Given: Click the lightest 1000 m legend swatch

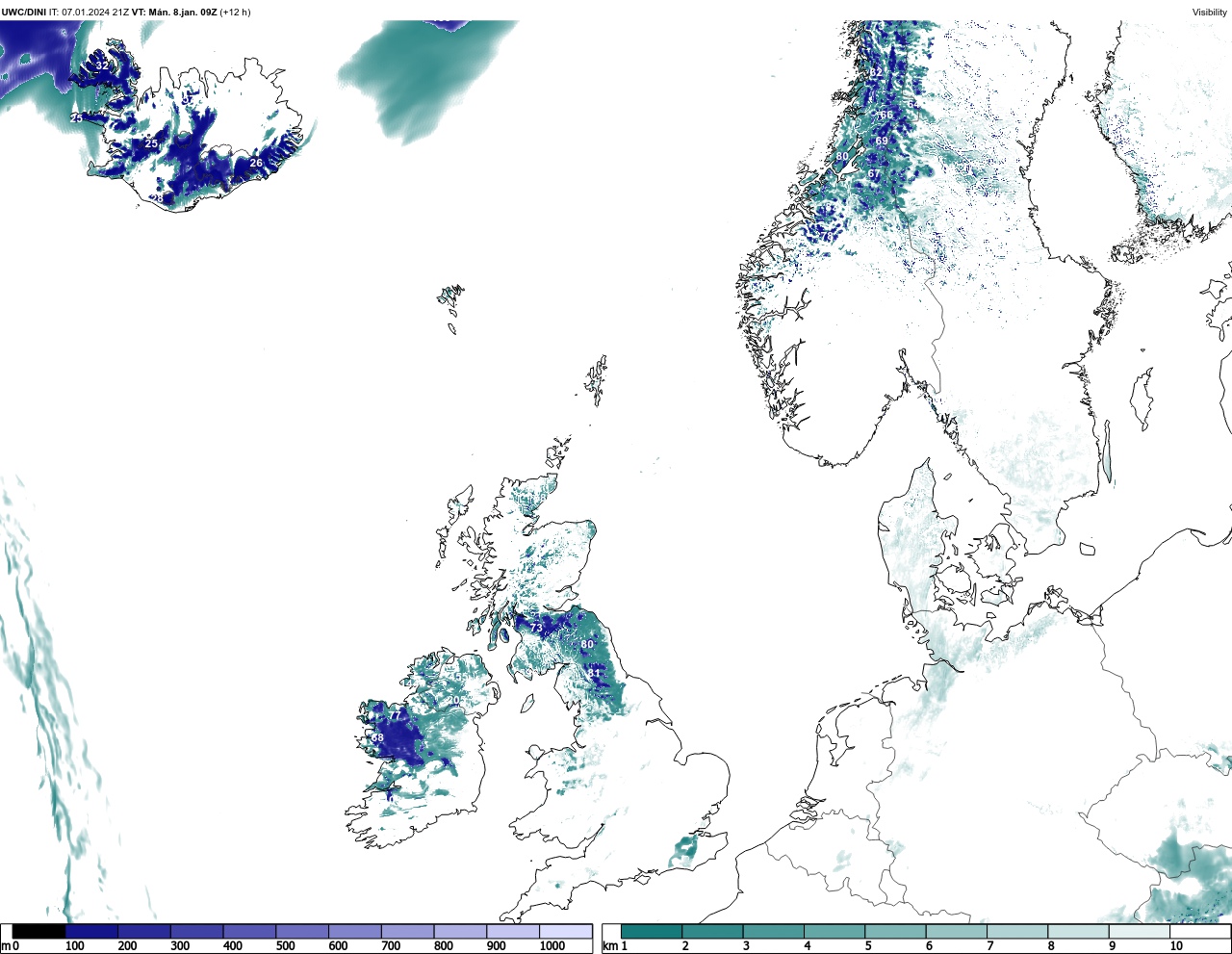Looking at the screenshot, I should [565, 932].
